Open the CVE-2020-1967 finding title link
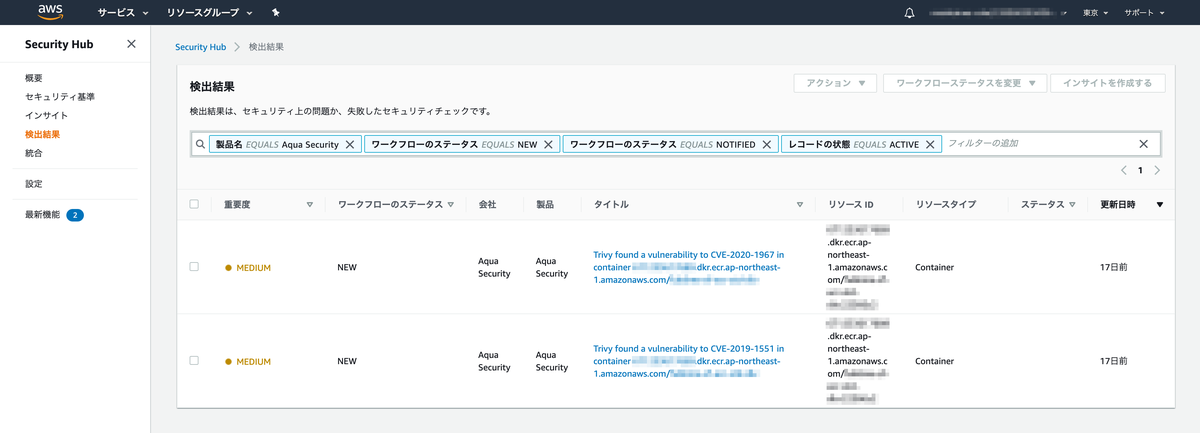Image resolution: width=1200 pixels, height=433 pixels. [x=689, y=267]
